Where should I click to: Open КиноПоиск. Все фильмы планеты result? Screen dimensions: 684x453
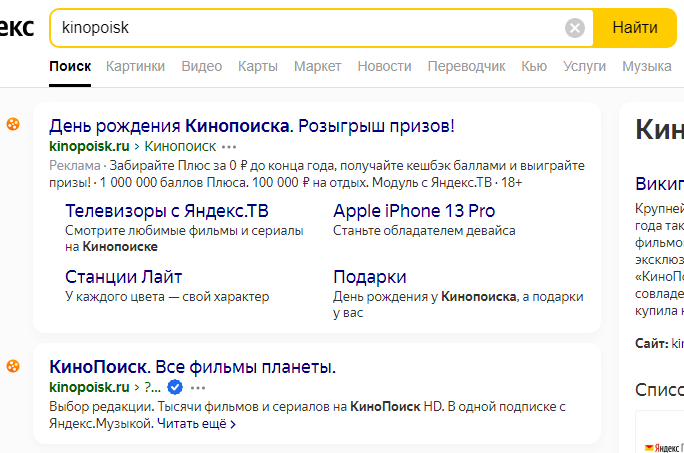[x=192, y=367]
